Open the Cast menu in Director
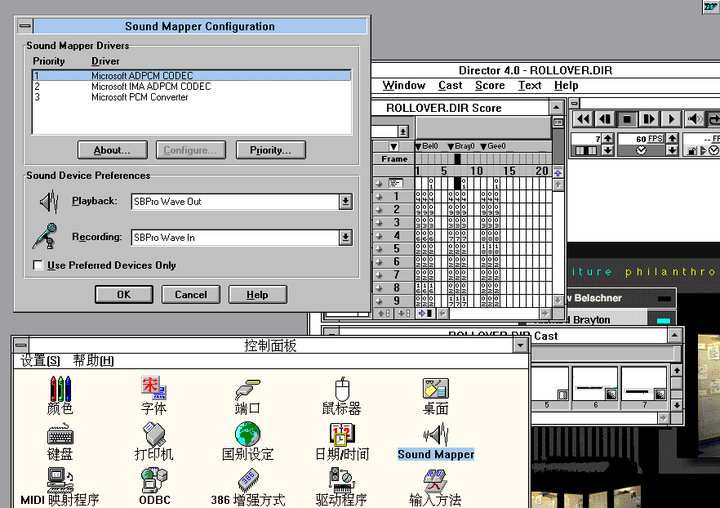720x508 pixels. [x=450, y=86]
